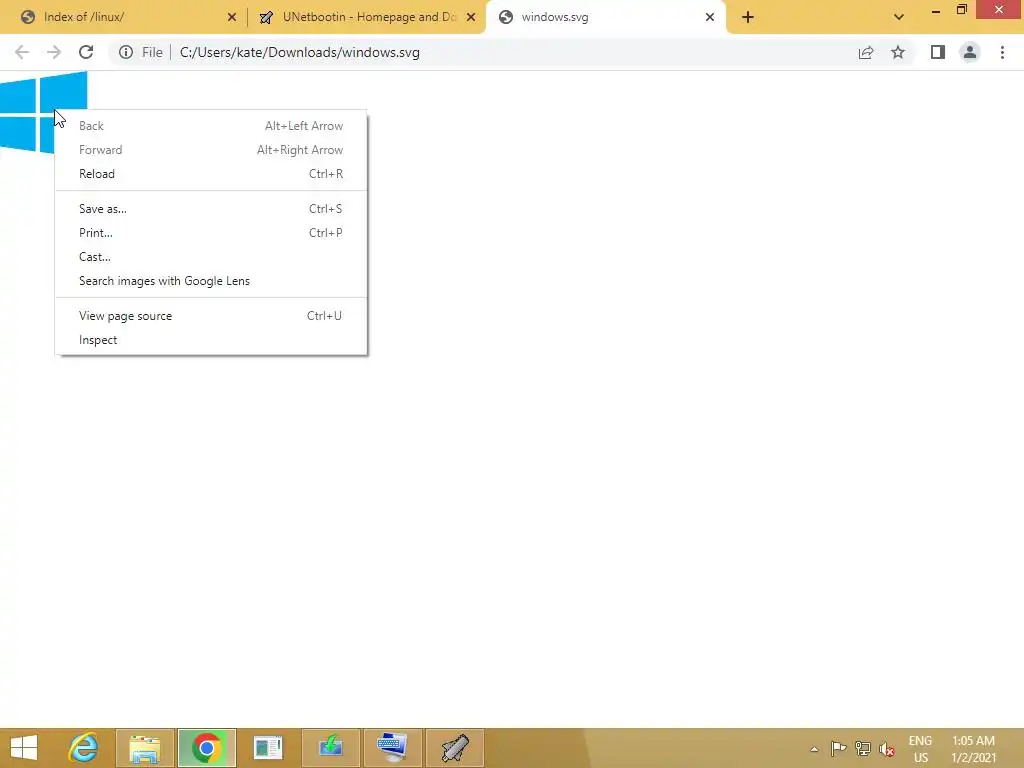This screenshot has width=1024, height=768.
Task: Click the browser Forward arrow button
Action: coord(54,52)
